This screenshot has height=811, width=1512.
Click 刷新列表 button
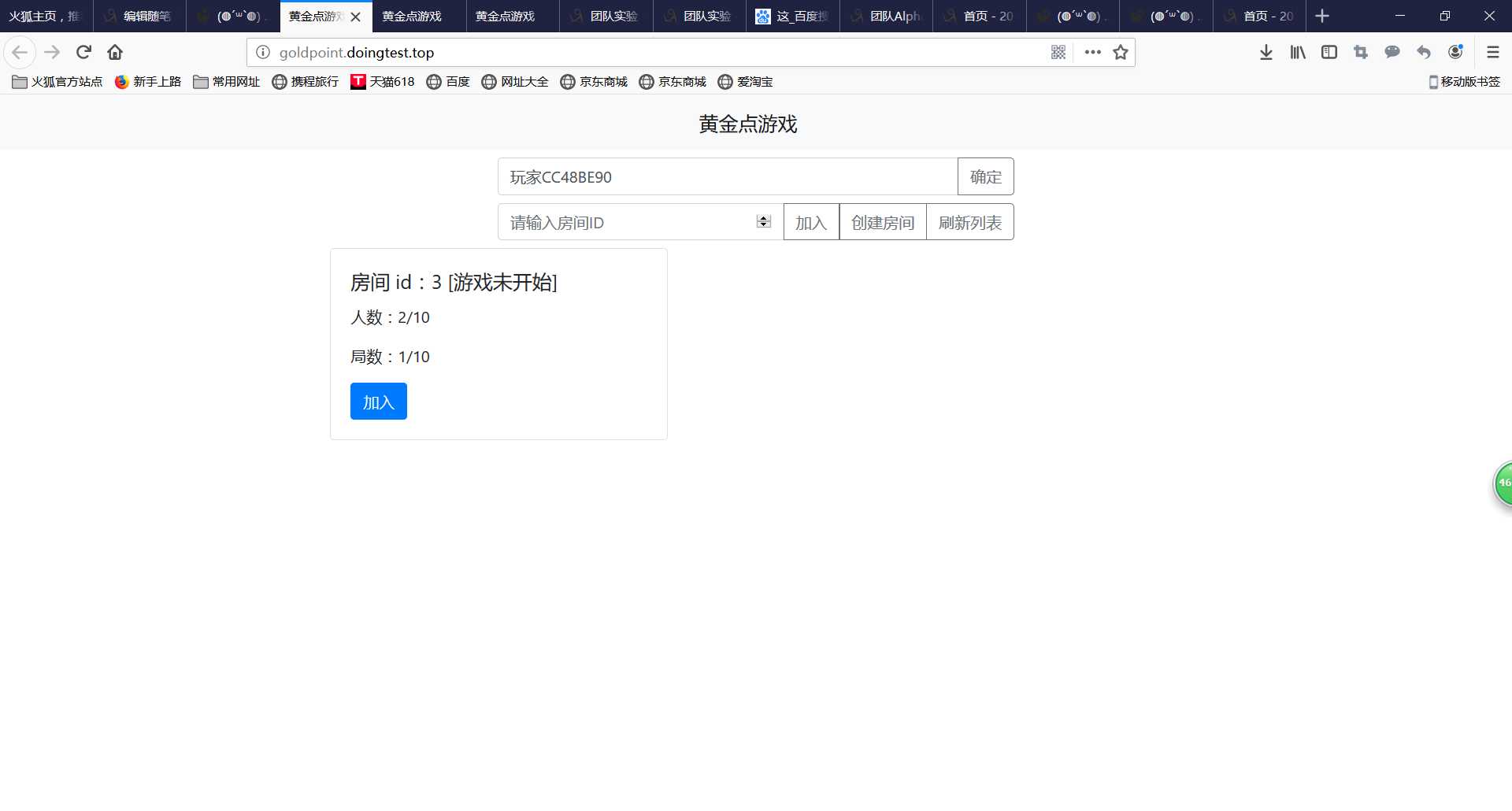tap(970, 222)
